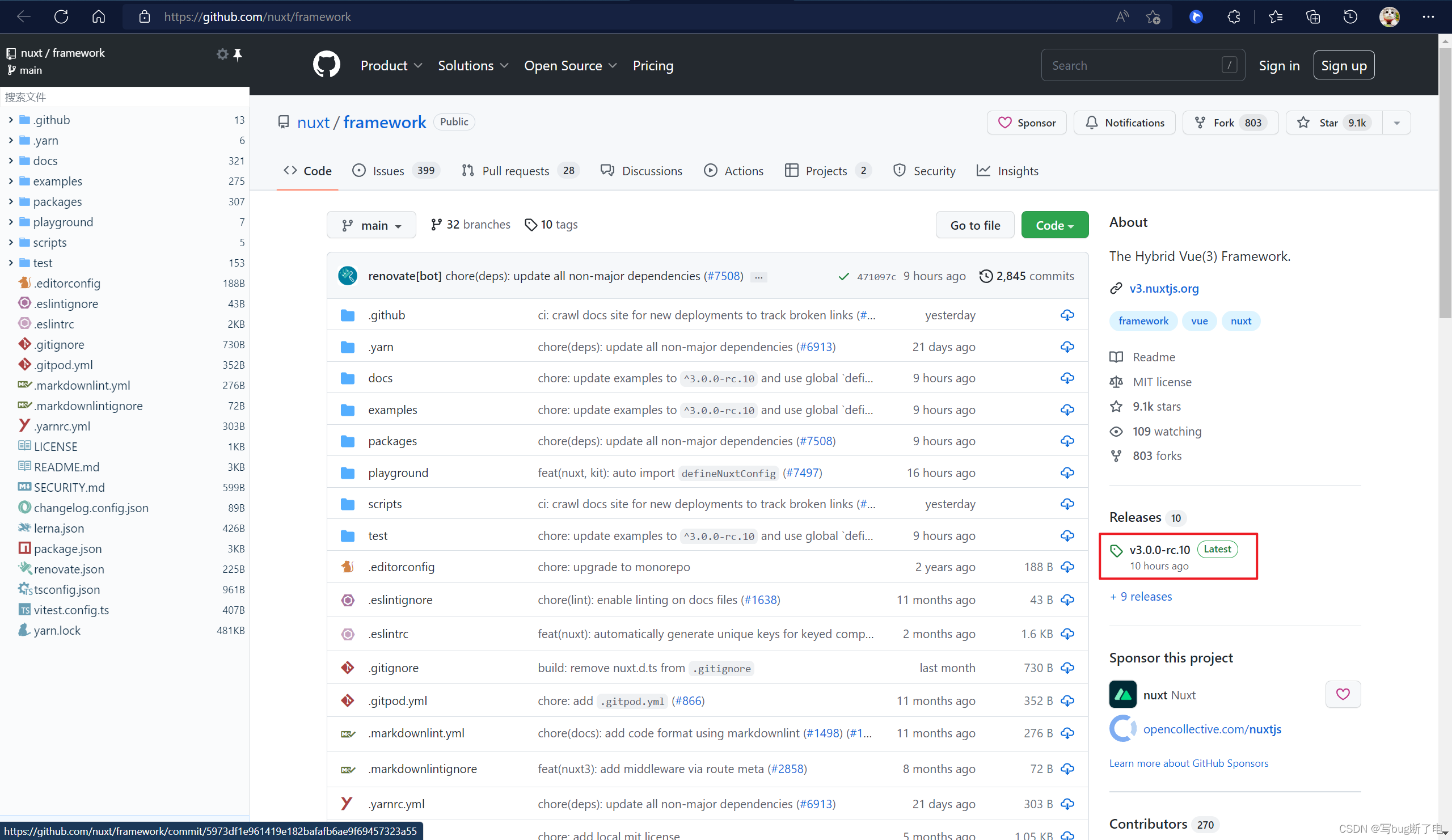
Task: Add page to favorites star icon
Action: click(1154, 16)
